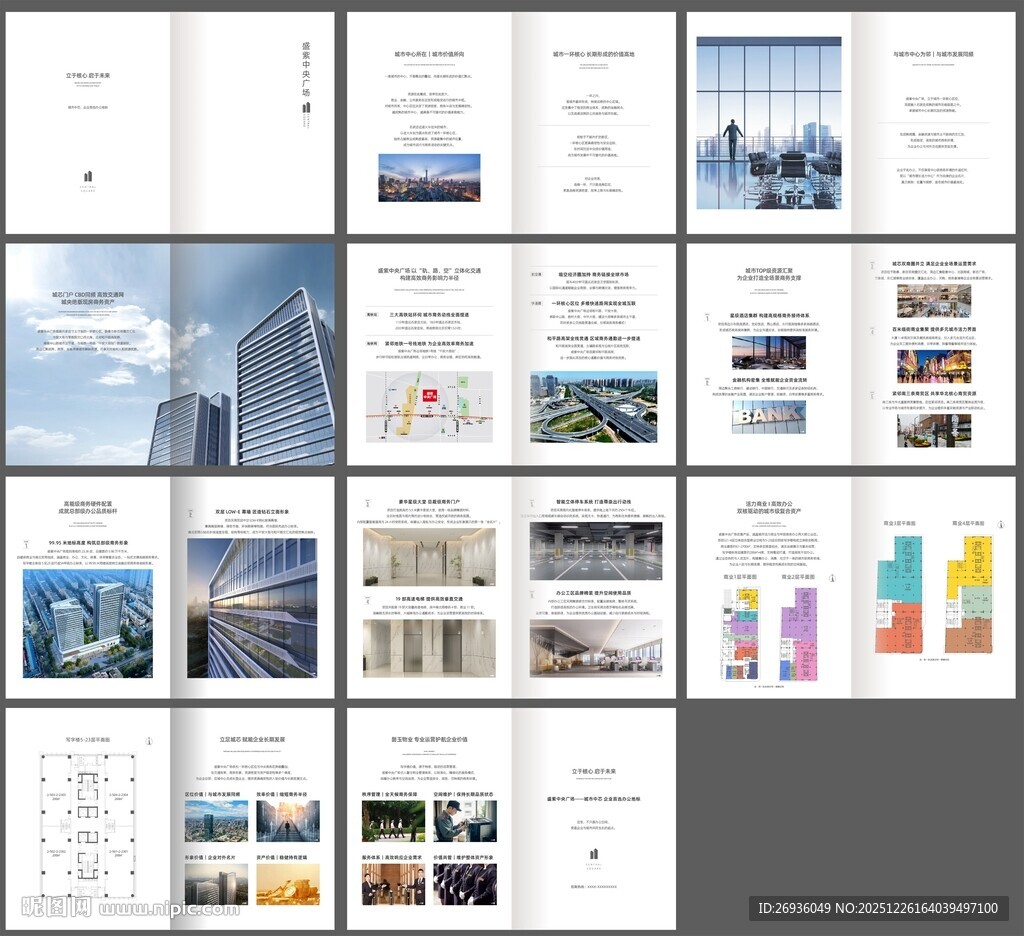Select the twin towers aerial rendering

(x=88, y=623)
